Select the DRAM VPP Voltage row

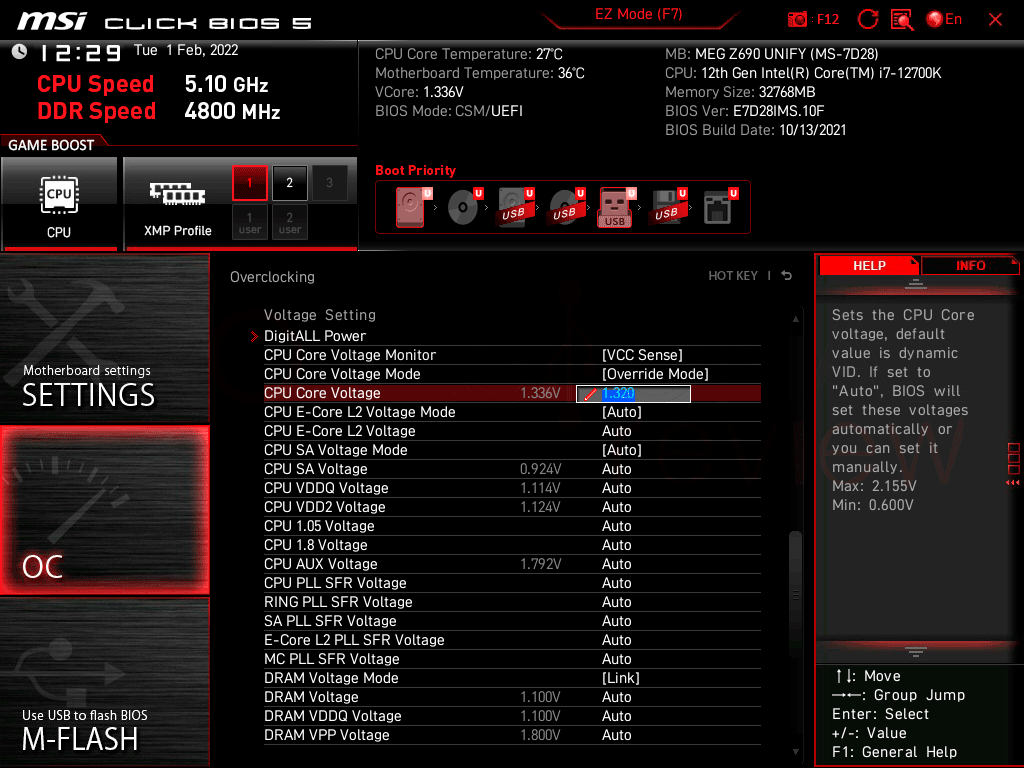pos(512,735)
